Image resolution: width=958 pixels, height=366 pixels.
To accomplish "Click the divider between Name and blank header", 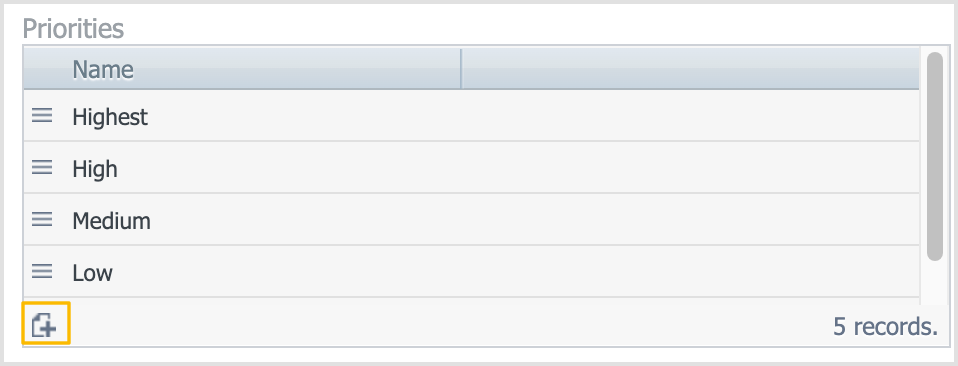I will [461, 69].
